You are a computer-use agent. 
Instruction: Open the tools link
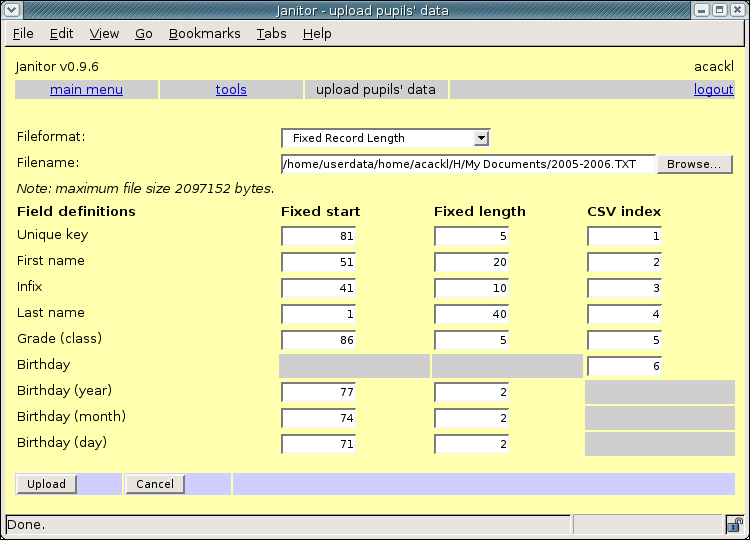[x=231, y=90]
